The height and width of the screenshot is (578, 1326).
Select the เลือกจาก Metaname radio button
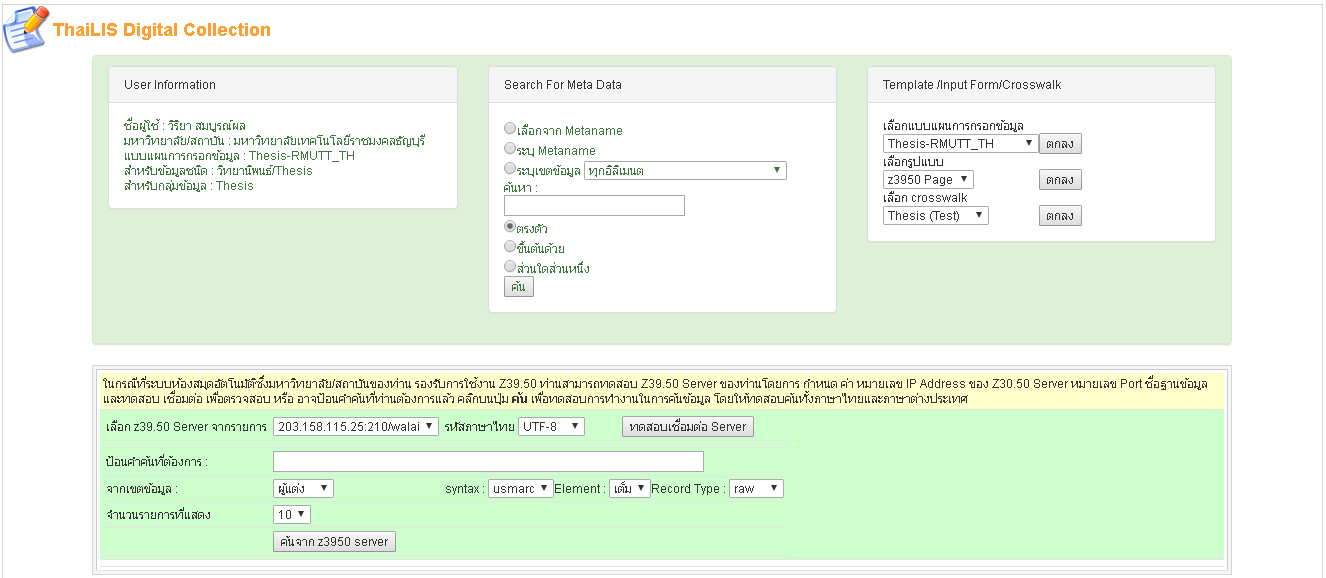pos(510,129)
